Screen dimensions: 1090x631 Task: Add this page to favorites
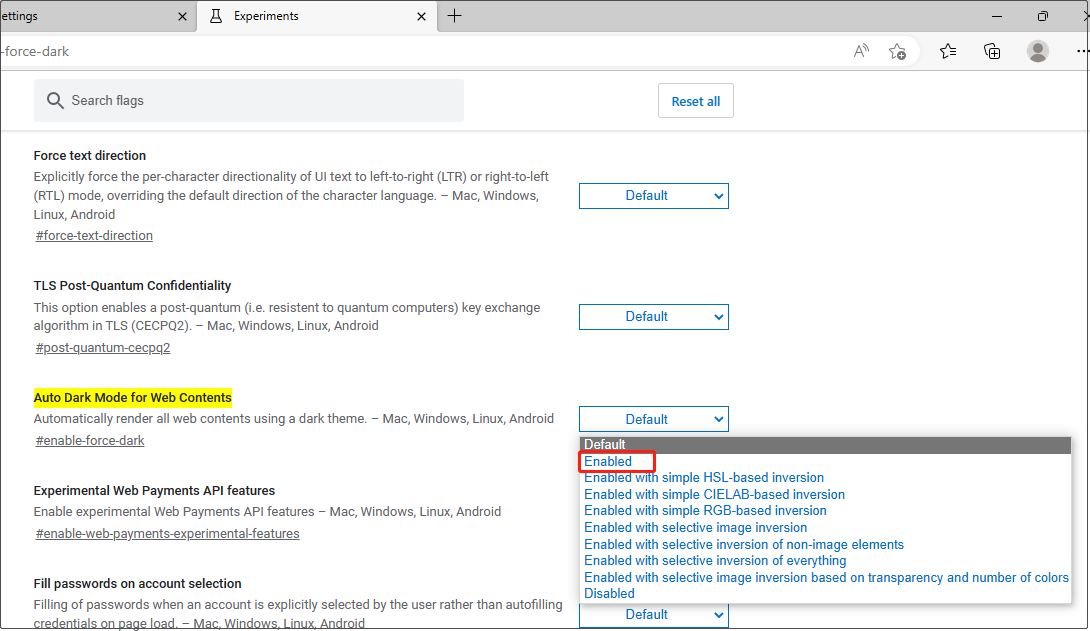[x=897, y=51]
